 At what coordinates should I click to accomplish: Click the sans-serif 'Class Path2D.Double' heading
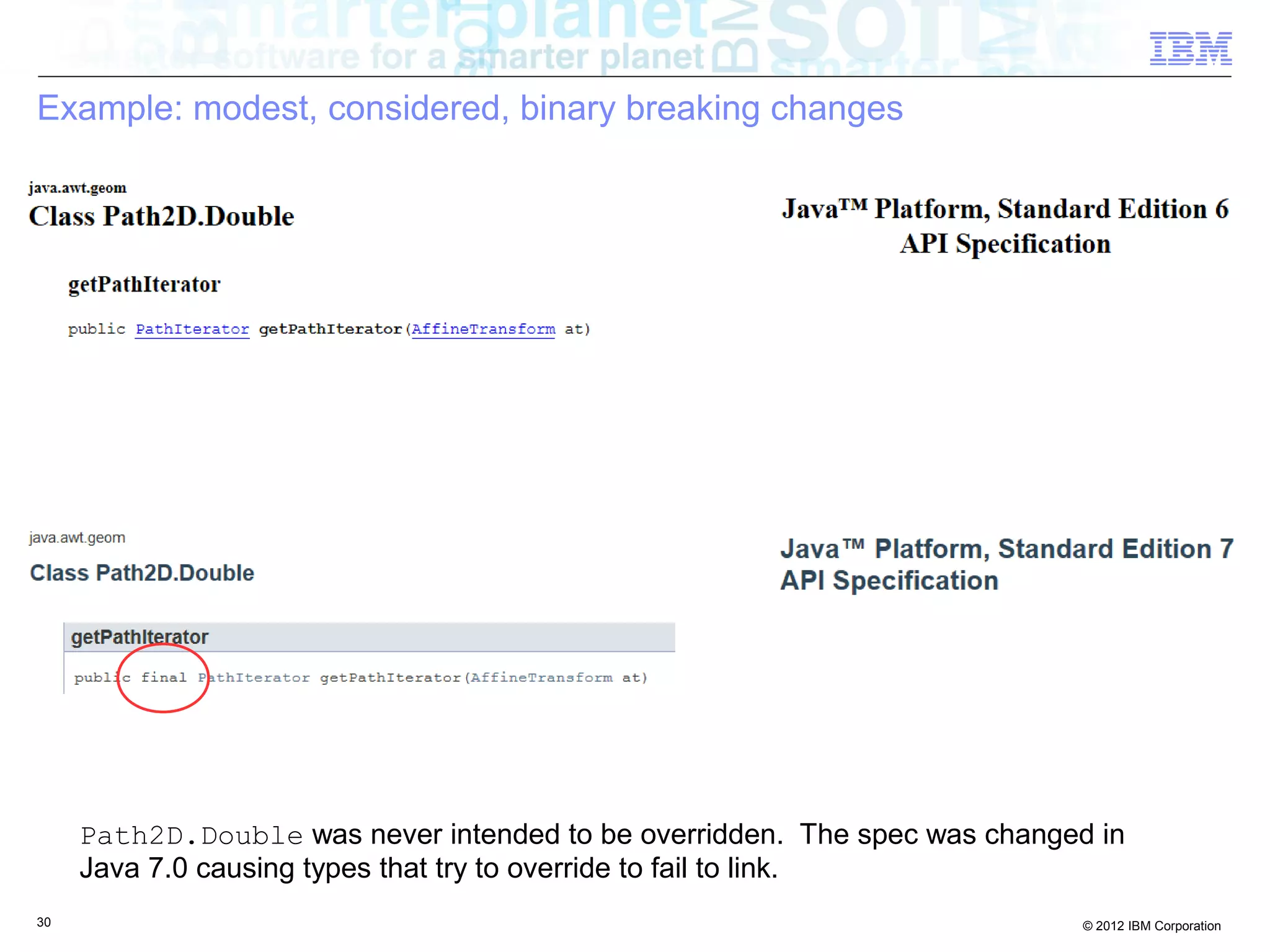[x=142, y=573]
